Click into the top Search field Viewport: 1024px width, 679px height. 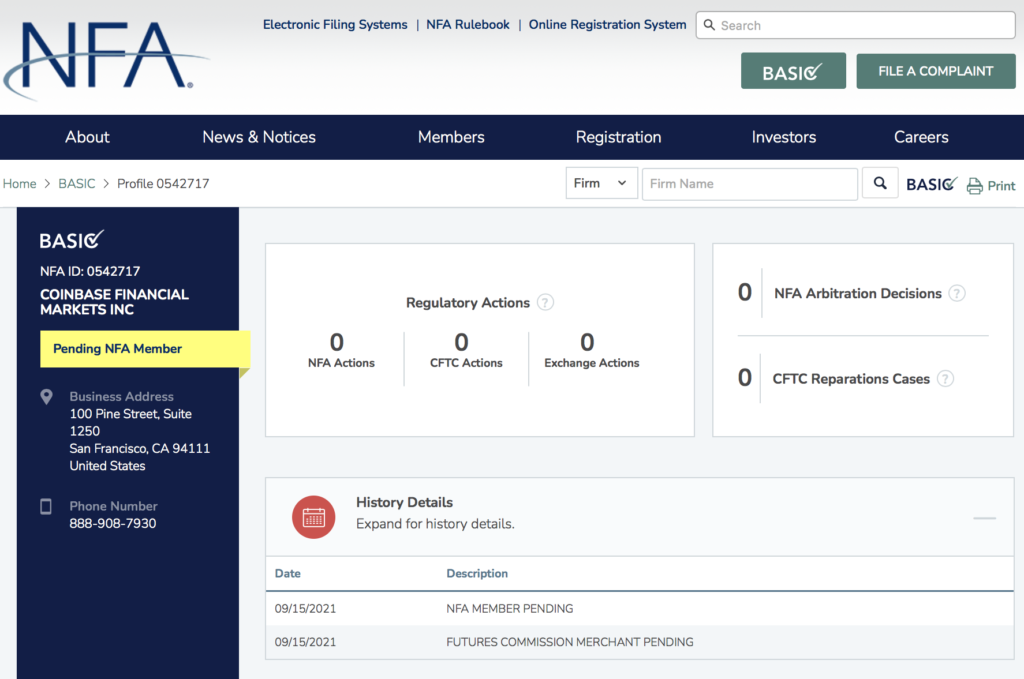pos(856,25)
